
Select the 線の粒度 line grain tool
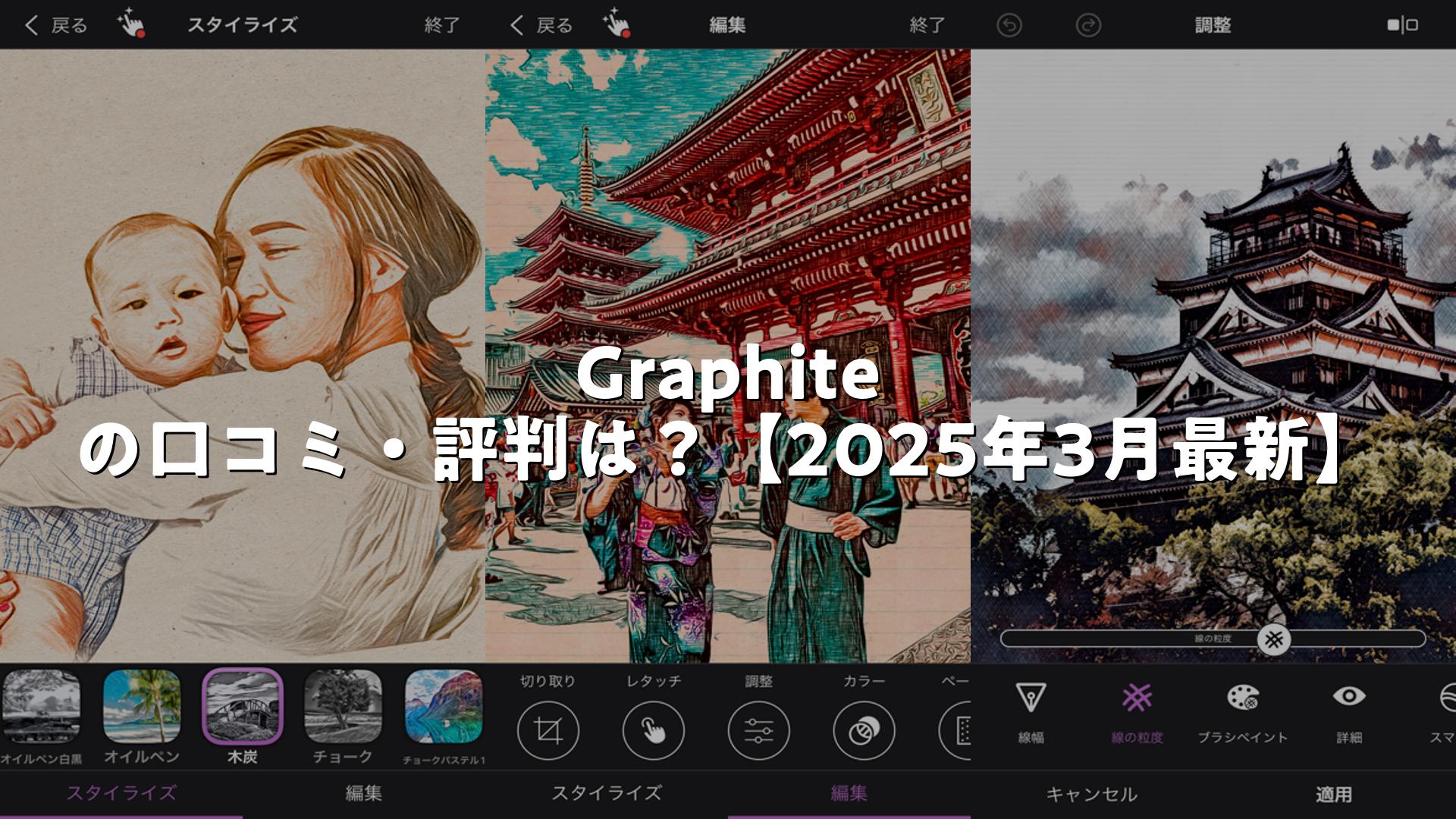pos(1137,713)
